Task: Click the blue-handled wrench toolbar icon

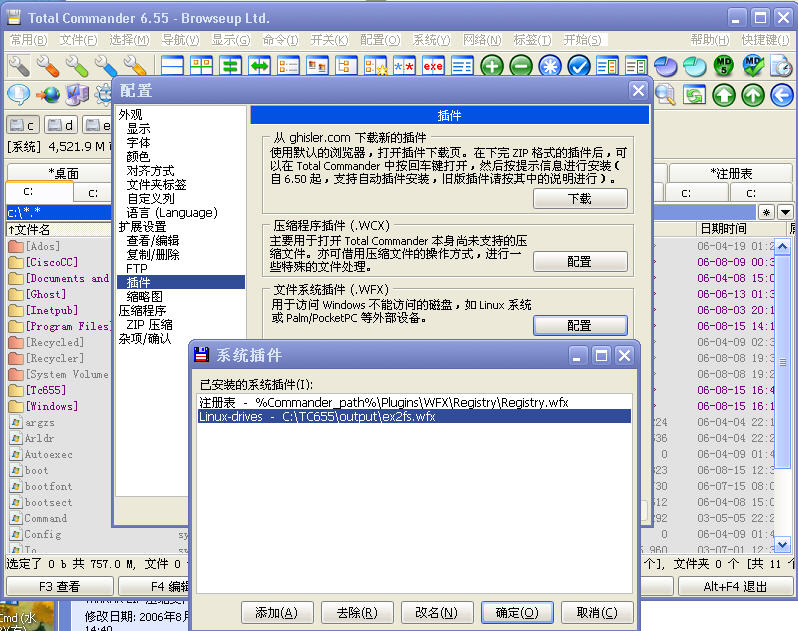Action: pos(106,66)
